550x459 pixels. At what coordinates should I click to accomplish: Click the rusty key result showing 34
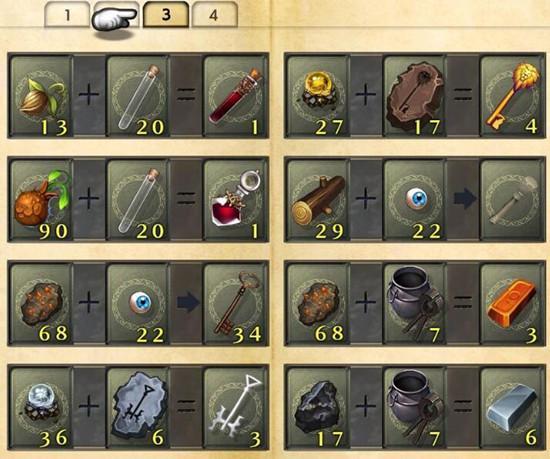pyautogui.click(x=235, y=304)
